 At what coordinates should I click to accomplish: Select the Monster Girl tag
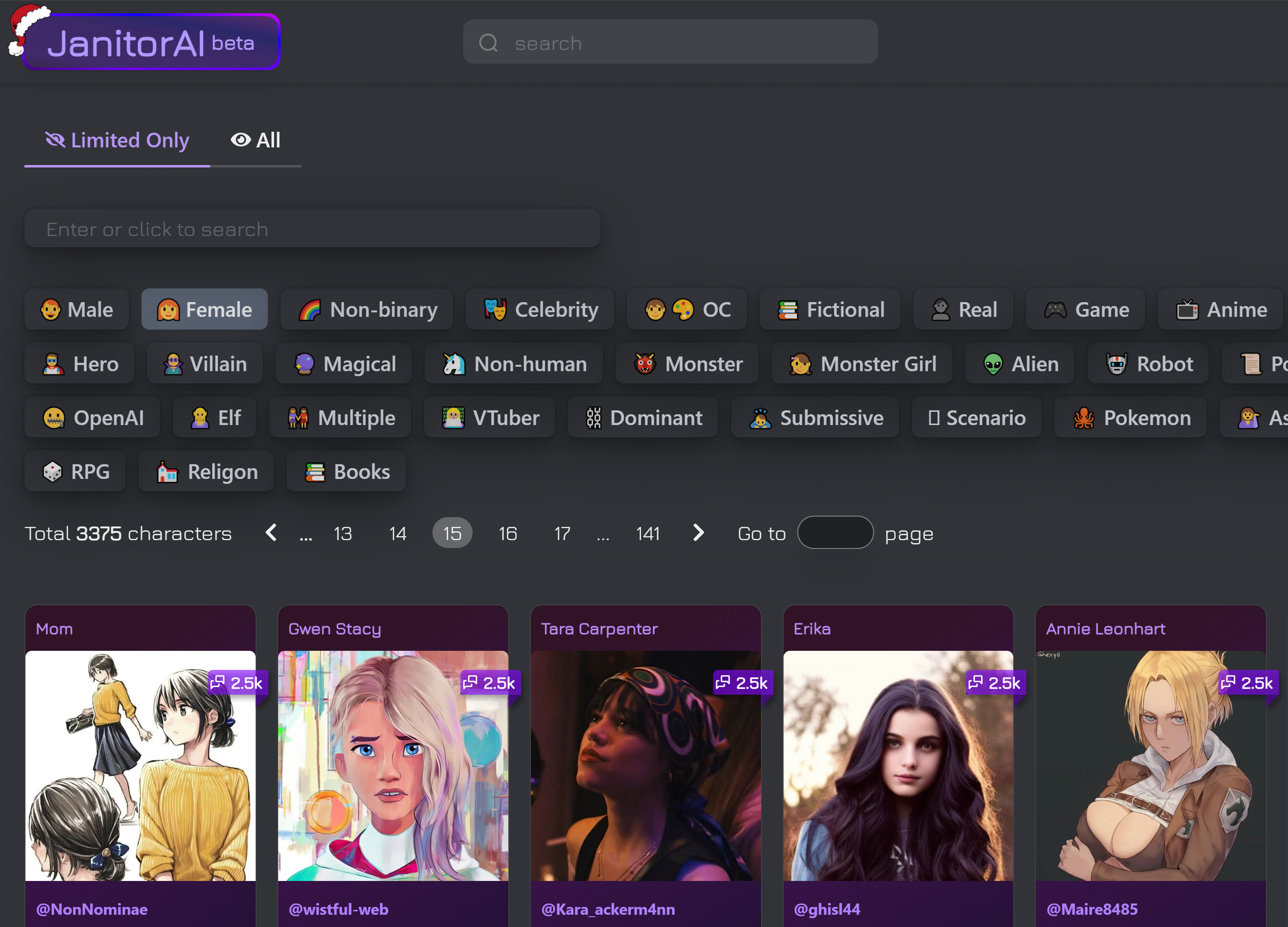click(862, 363)
